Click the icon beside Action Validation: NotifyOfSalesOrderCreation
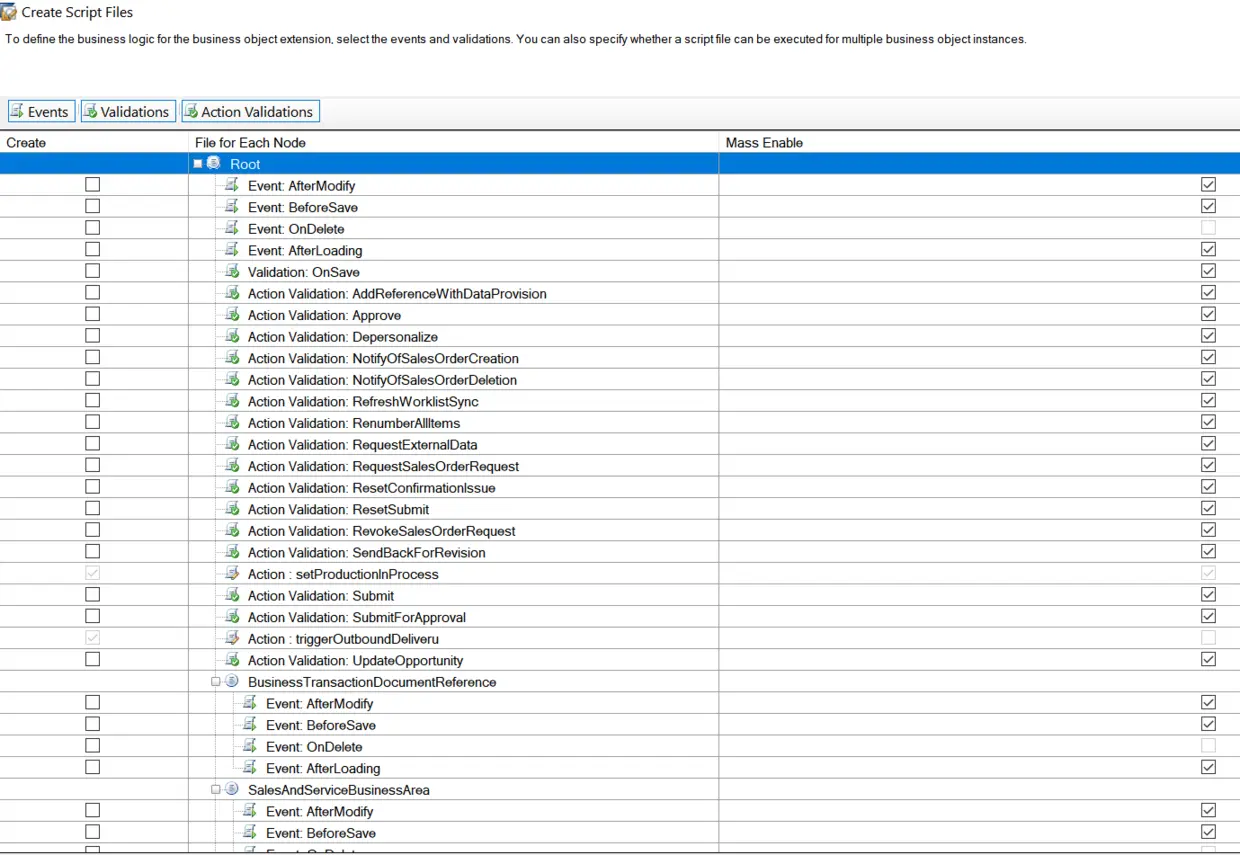This screenshot has width=1240, height=855. [x=232, y=358]
